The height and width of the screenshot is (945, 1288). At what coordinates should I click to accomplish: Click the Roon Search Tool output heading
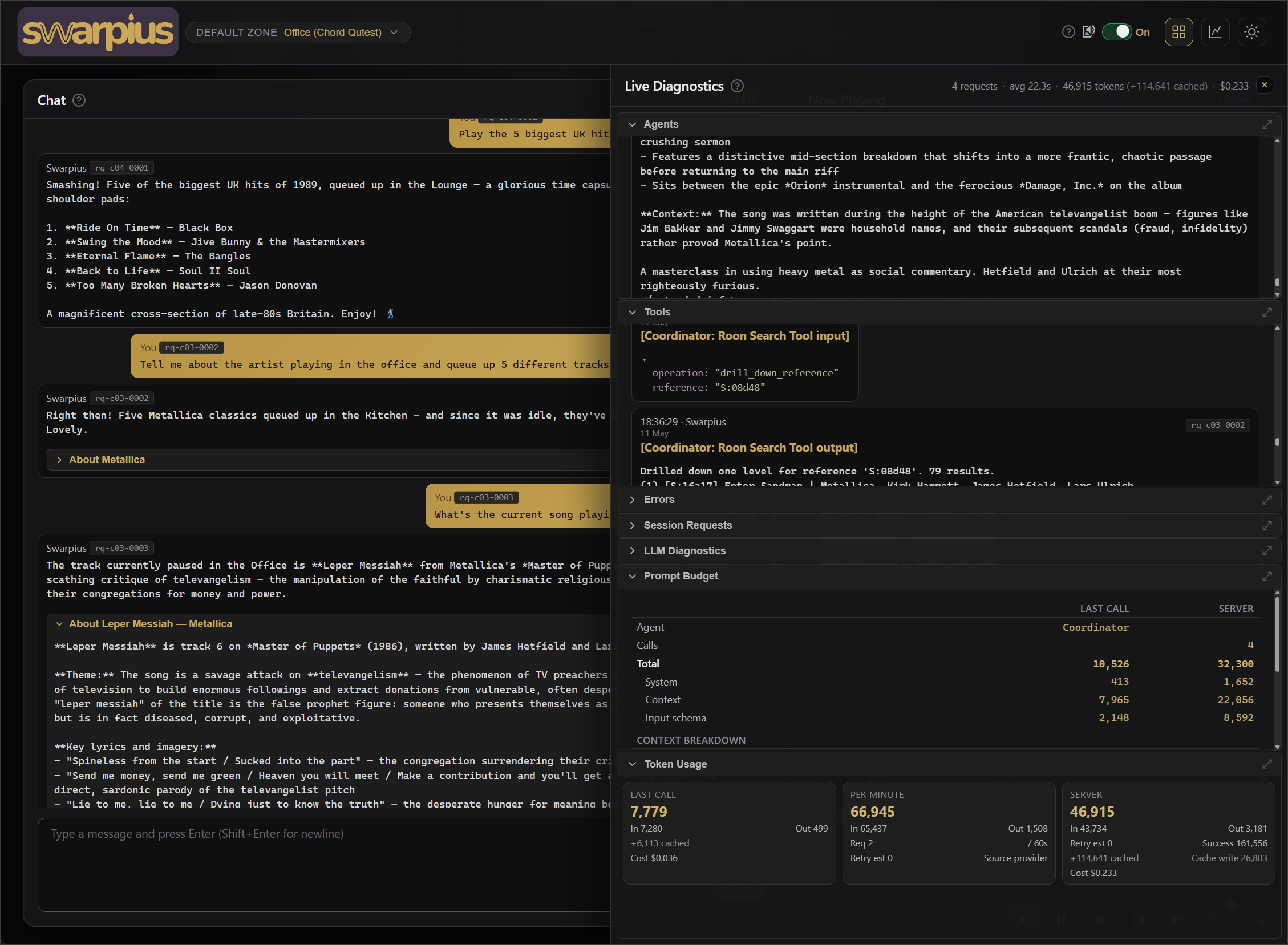[x=748, y=448]
